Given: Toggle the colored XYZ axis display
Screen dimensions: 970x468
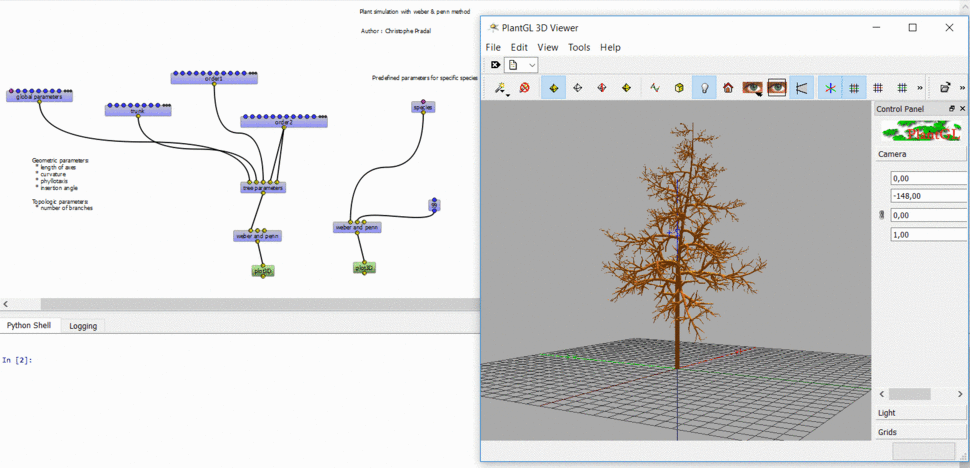Looking at the screenshot, I should tap(830, 88).
